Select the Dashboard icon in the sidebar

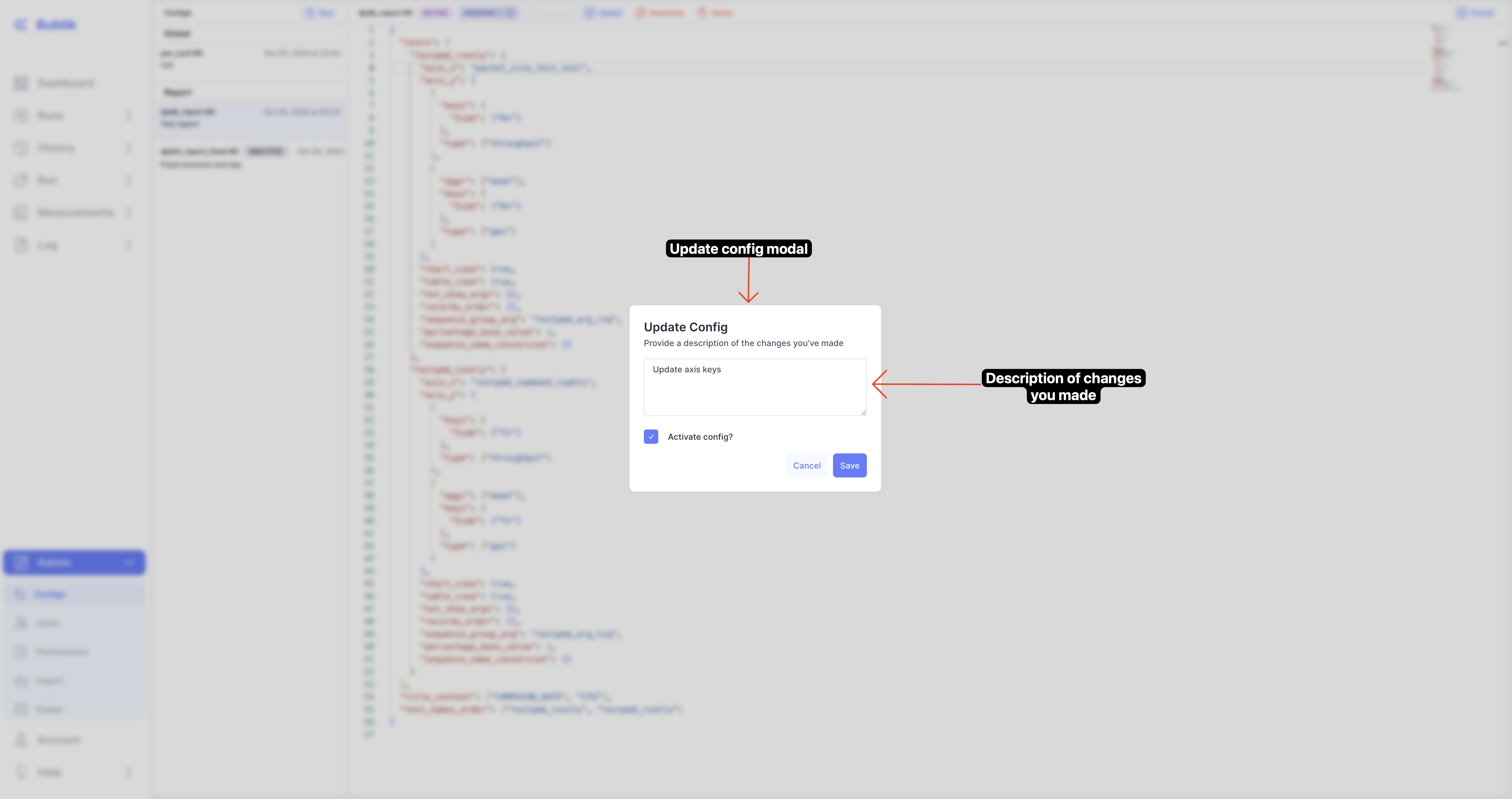pyautogui.click(x=21, y=83)
